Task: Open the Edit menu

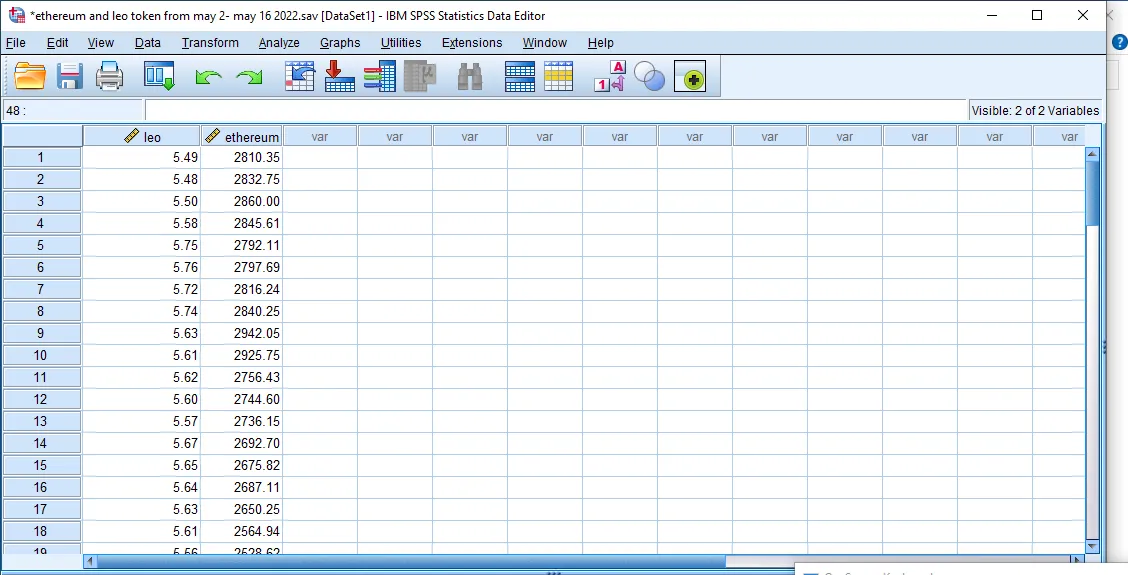Action: click(x=58, y=43)
